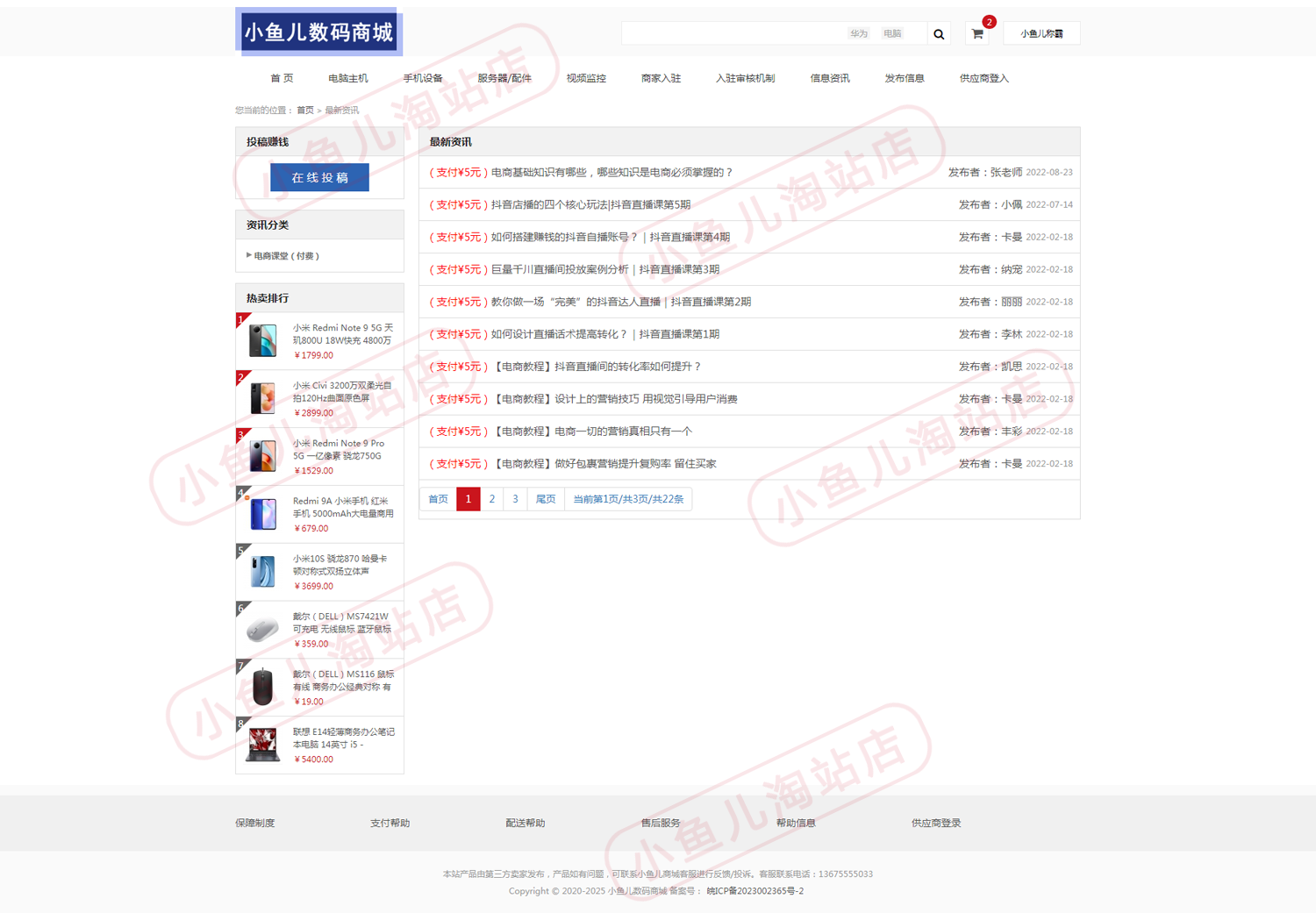Open article 做好包裹营销提升复购率
The image size is (1316, 913).
coord(604,465)
